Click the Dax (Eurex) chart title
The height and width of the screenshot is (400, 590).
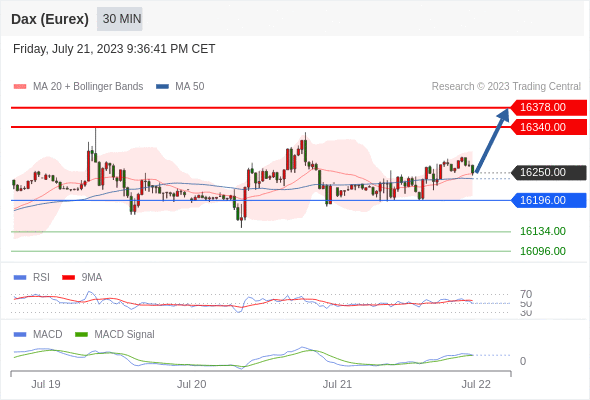(50, 19)
